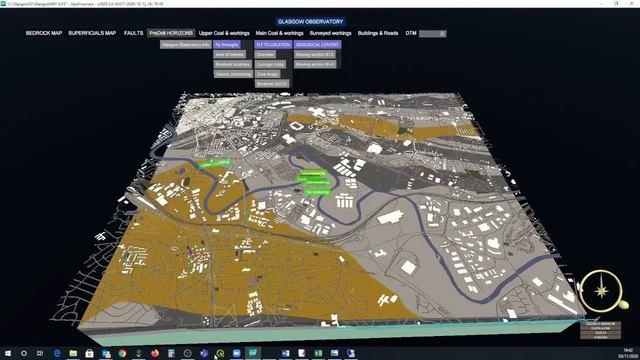Open Cortana search circle on taskbar
The image size is (640, 360).
pos(24,353)
